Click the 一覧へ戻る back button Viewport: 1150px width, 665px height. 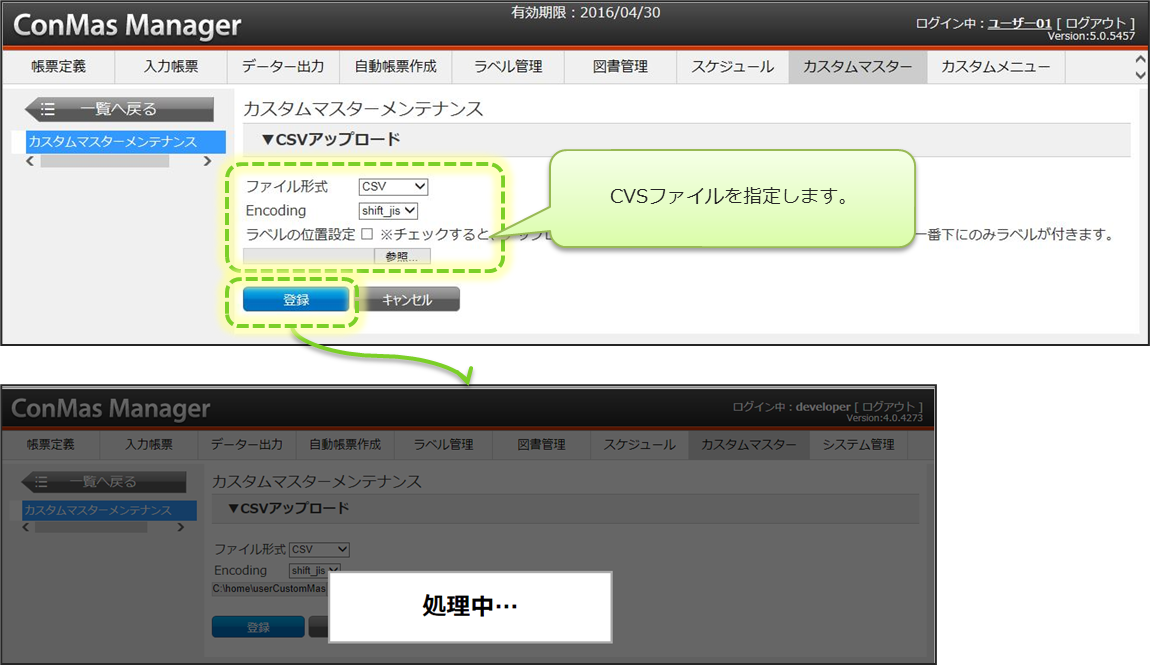pos(119,109)
